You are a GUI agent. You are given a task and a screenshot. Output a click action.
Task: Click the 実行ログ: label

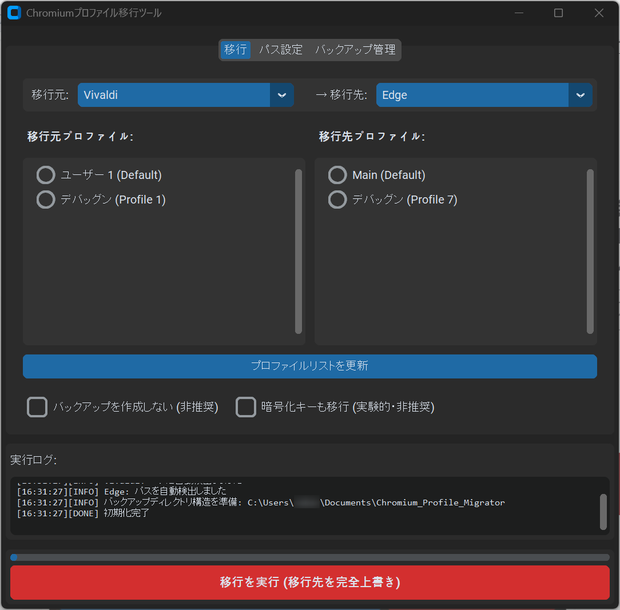(x=34, y=460)
